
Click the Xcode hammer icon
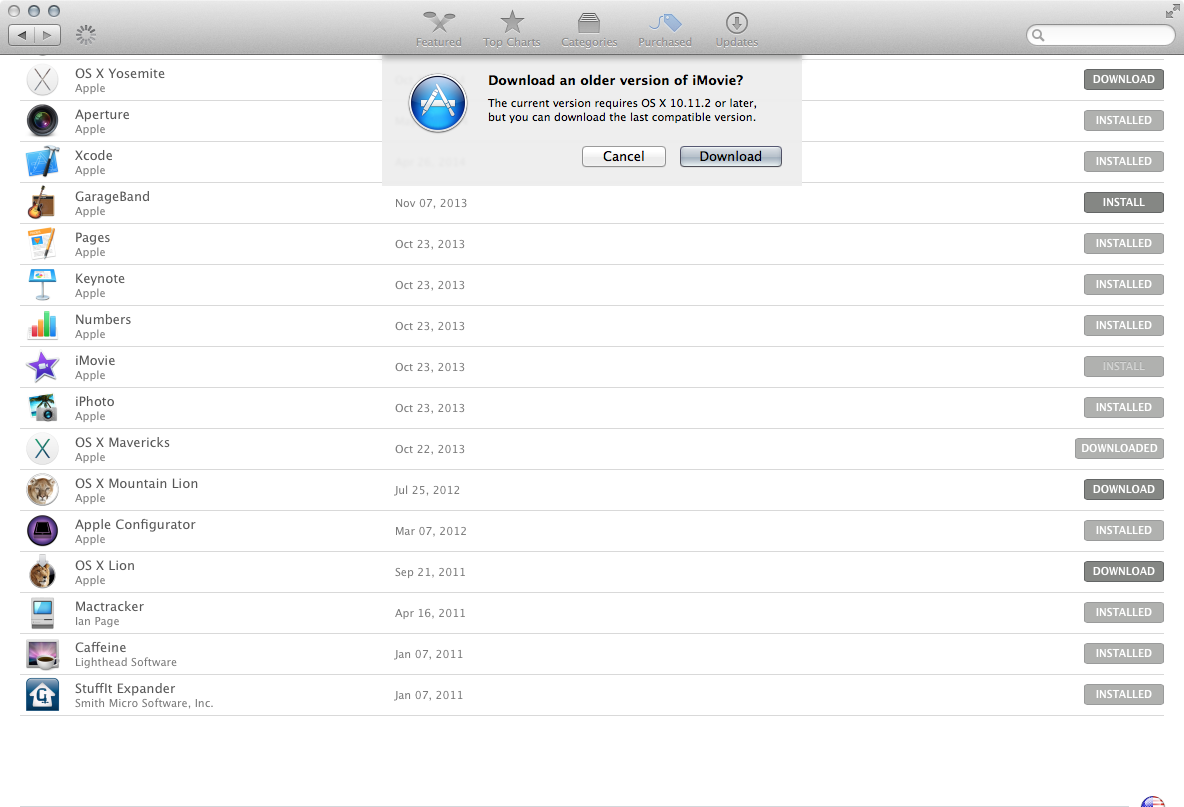(42, 162)
